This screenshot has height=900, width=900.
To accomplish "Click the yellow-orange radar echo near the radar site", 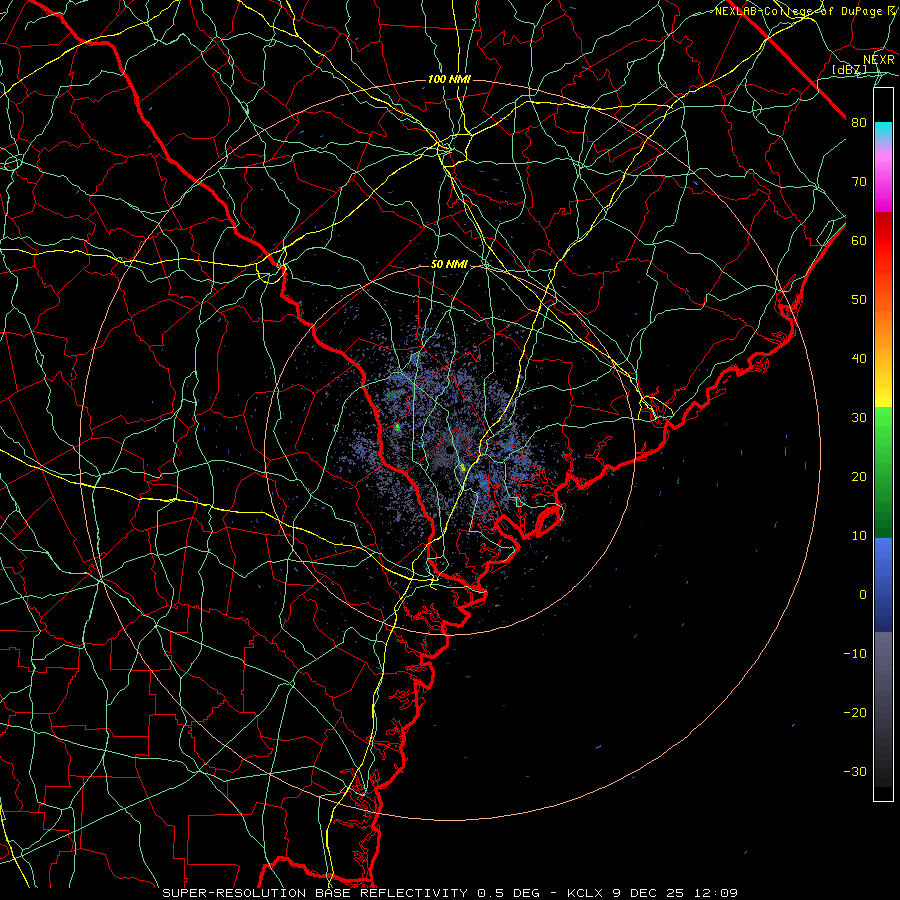I will (x=463, y=468).
